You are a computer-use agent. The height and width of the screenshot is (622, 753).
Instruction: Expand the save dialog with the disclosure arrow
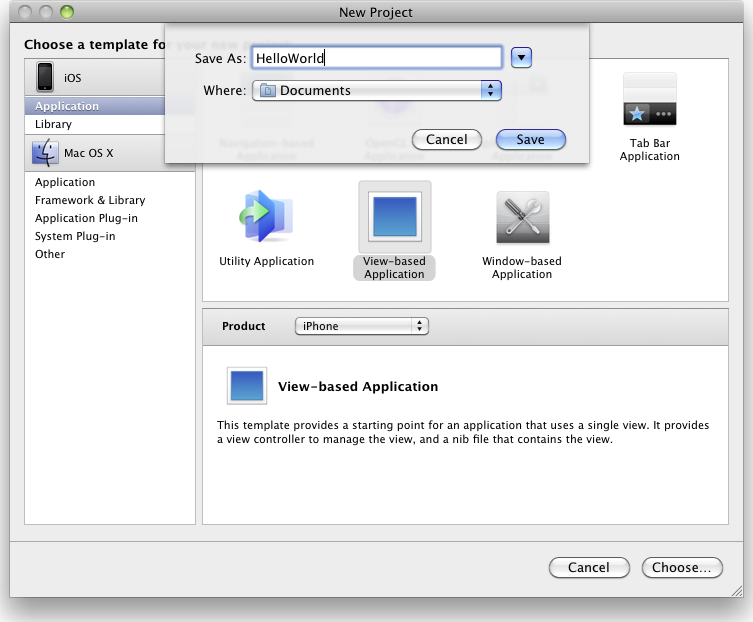(521, 58)
